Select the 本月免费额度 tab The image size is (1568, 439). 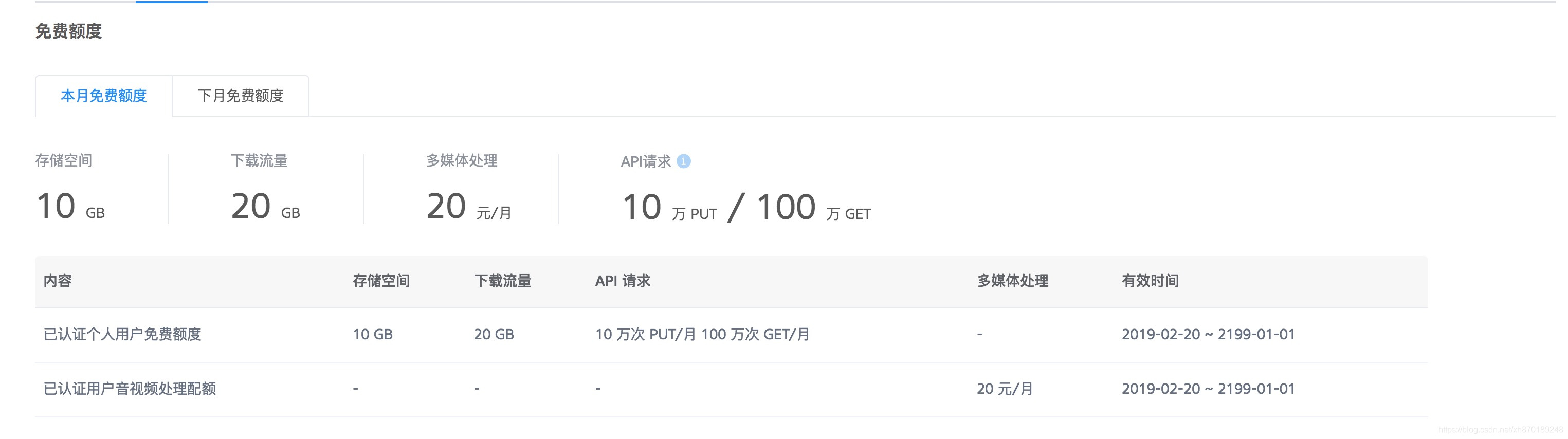[x=103, y=96]
